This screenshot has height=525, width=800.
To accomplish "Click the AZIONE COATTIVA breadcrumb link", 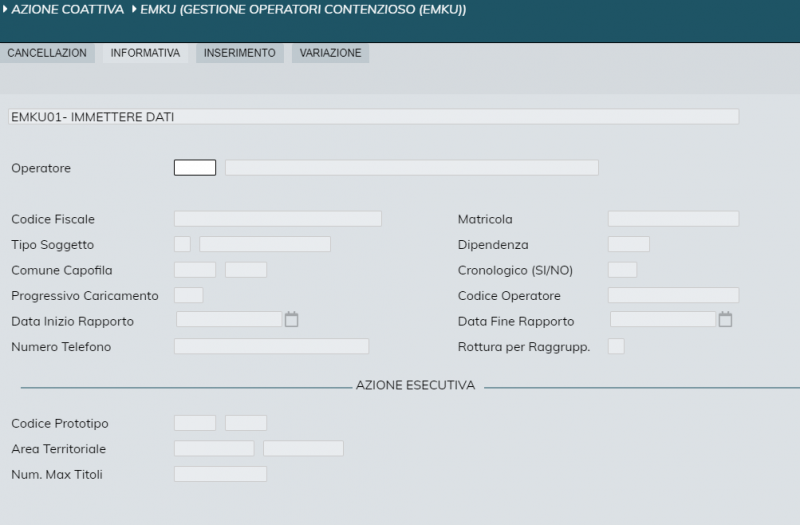I will (66, 10).
